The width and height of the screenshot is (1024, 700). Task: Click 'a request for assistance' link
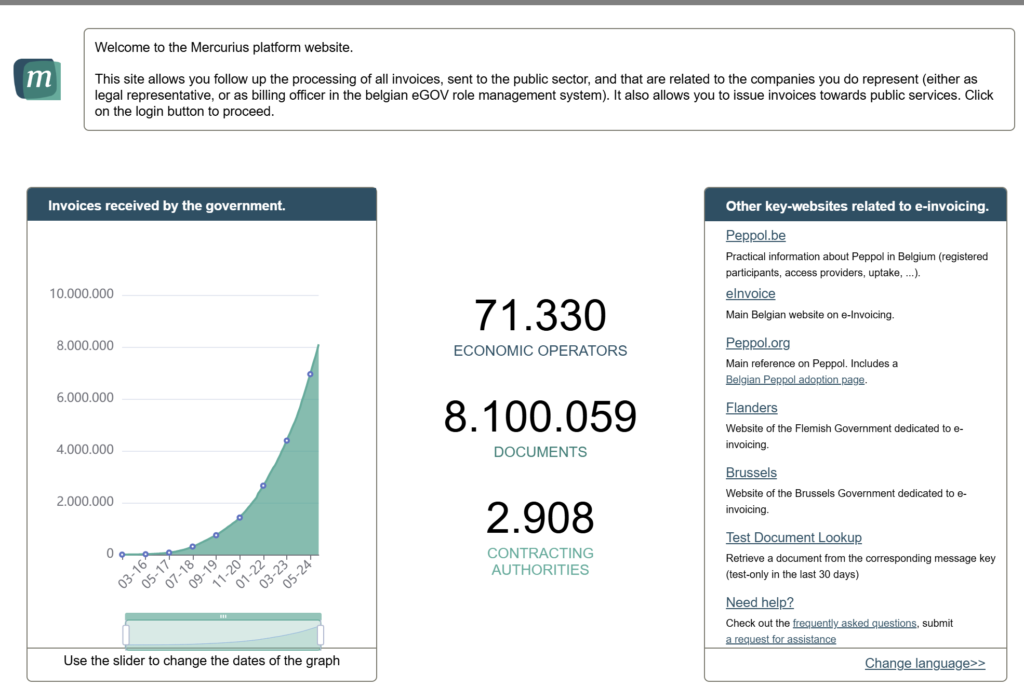tap(780, 639)
